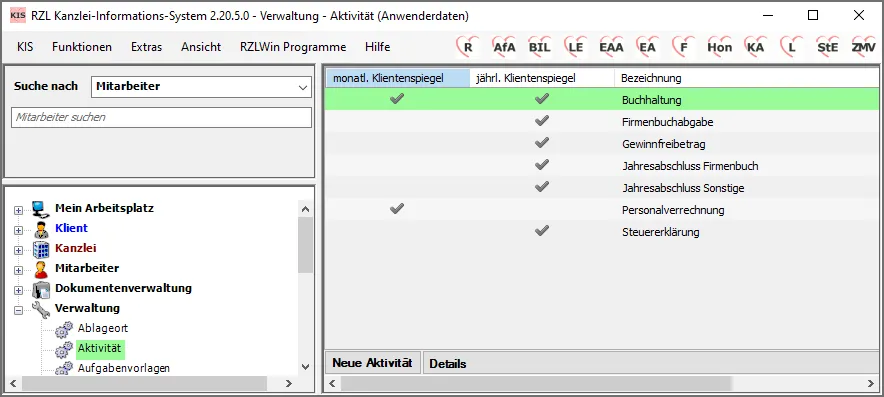Launch the Hon heart program icon
The width and height of the screenshot is (884, 397).
point(719,47)
